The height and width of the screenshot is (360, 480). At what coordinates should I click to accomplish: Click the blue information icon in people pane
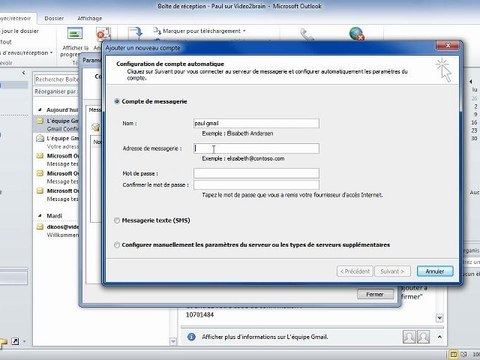point(191,337)
